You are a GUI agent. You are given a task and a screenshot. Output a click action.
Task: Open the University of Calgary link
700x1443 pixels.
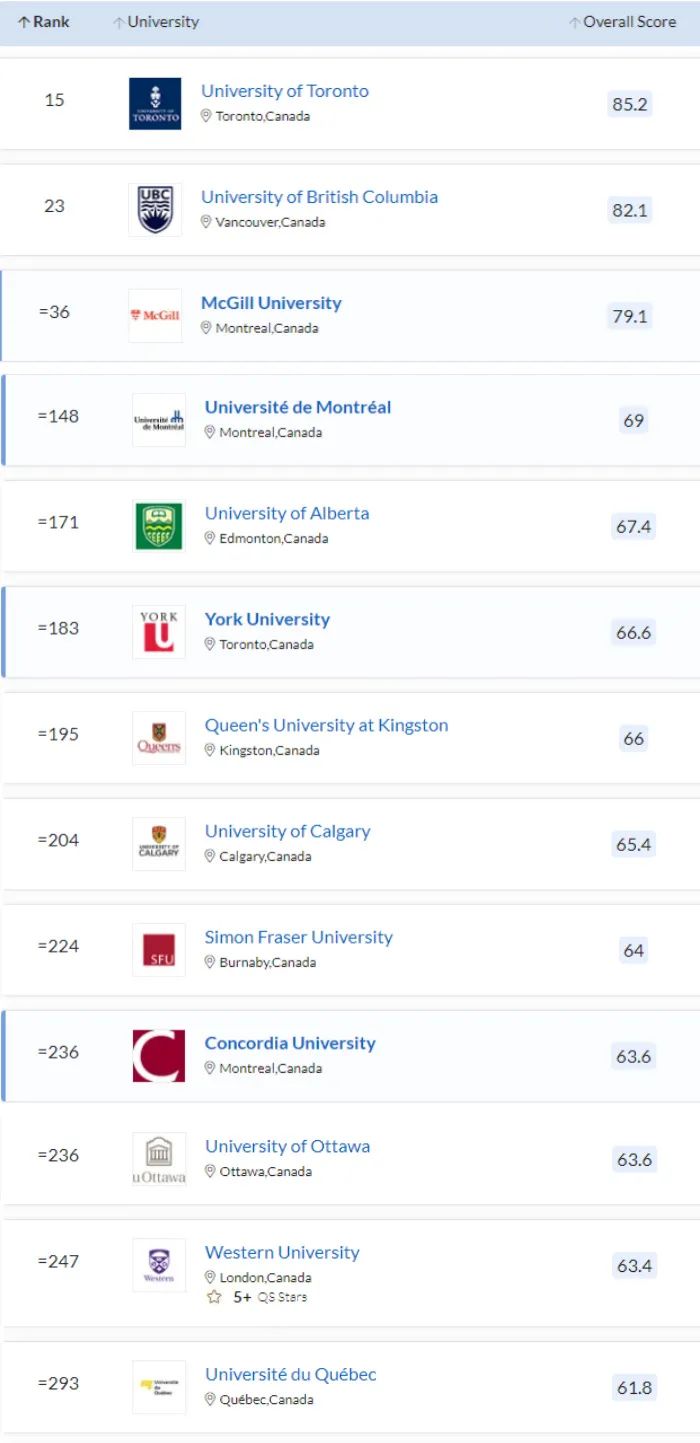(287, 831)
